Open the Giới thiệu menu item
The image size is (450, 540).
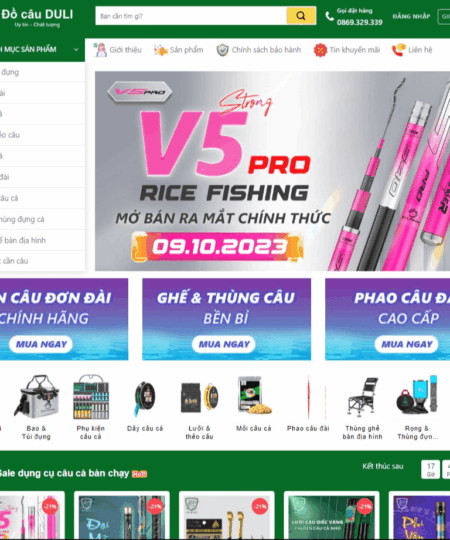click(x=117, y=50)
